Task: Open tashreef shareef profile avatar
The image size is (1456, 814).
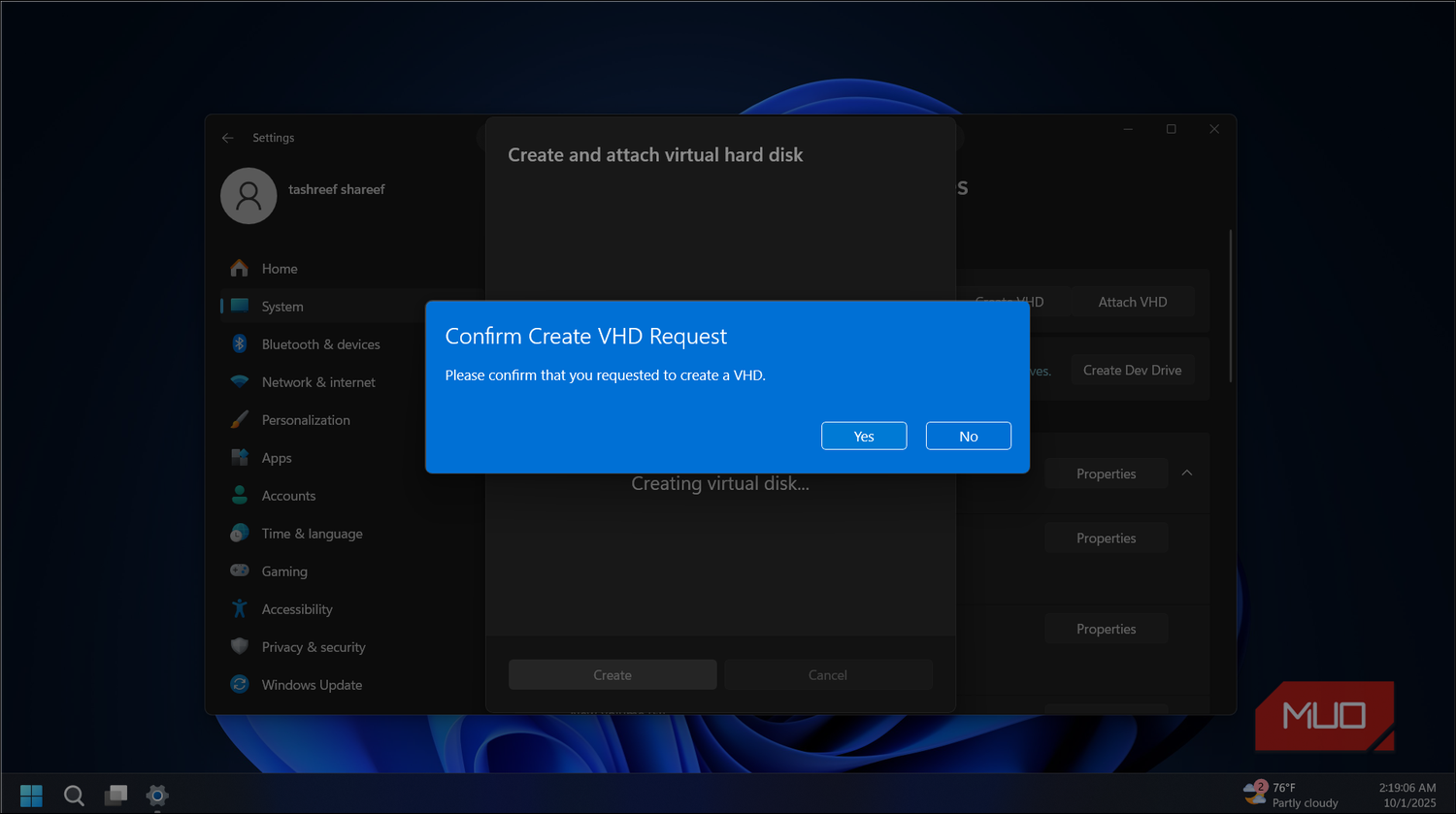Action: pos(248,196)
